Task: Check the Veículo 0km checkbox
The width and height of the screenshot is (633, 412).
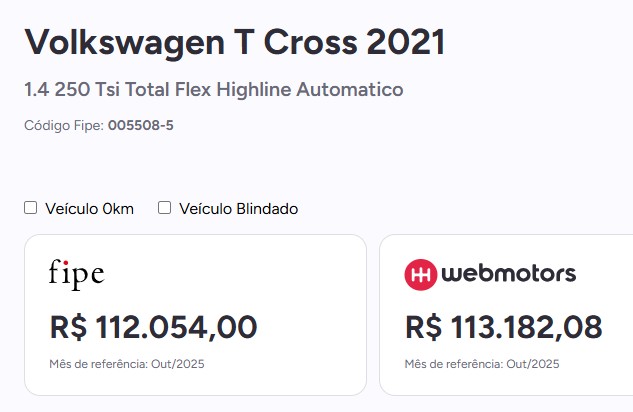Action: [31, 208]
